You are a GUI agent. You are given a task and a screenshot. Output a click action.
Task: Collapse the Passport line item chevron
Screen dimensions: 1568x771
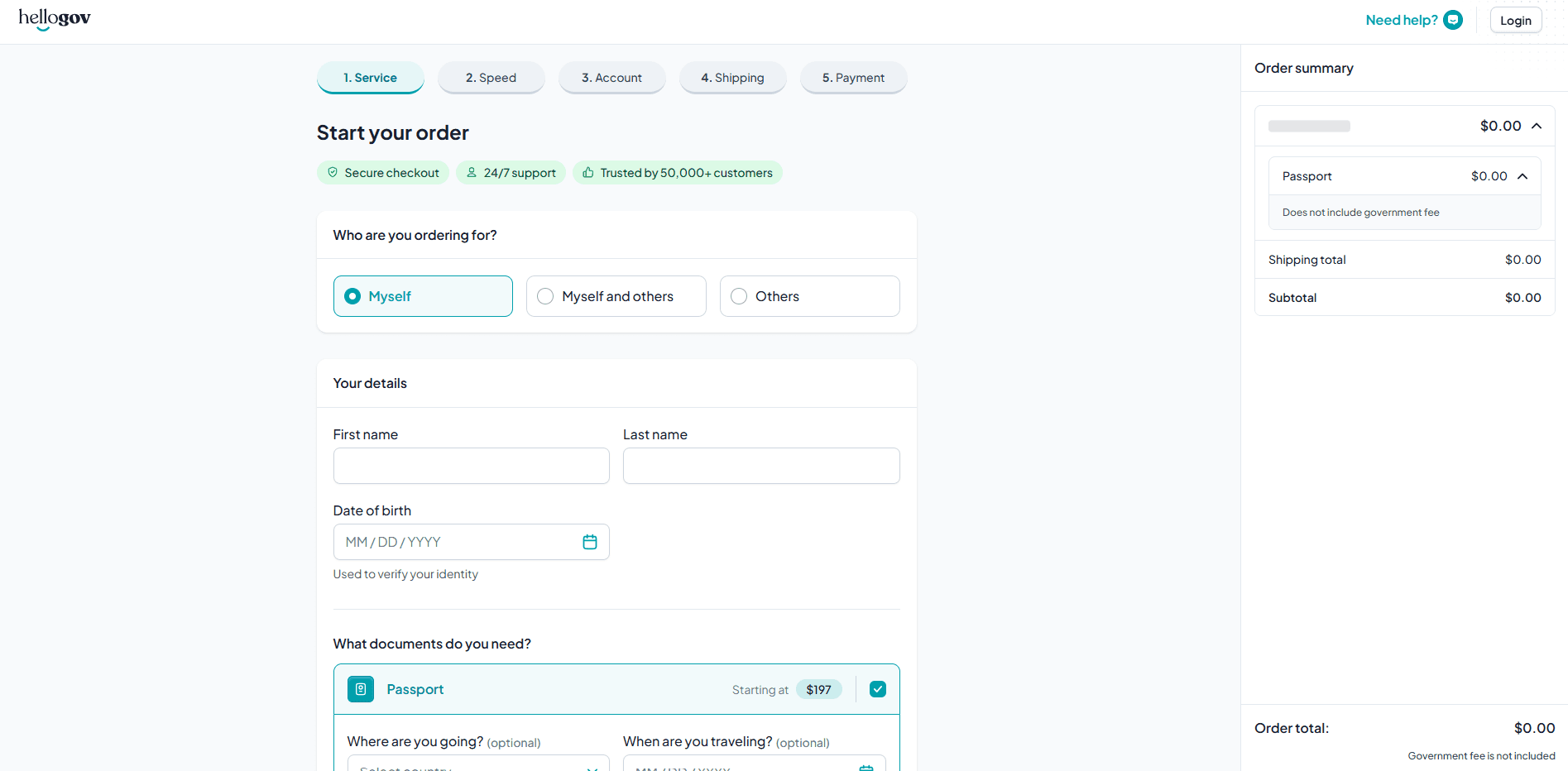coord(1522,176)
